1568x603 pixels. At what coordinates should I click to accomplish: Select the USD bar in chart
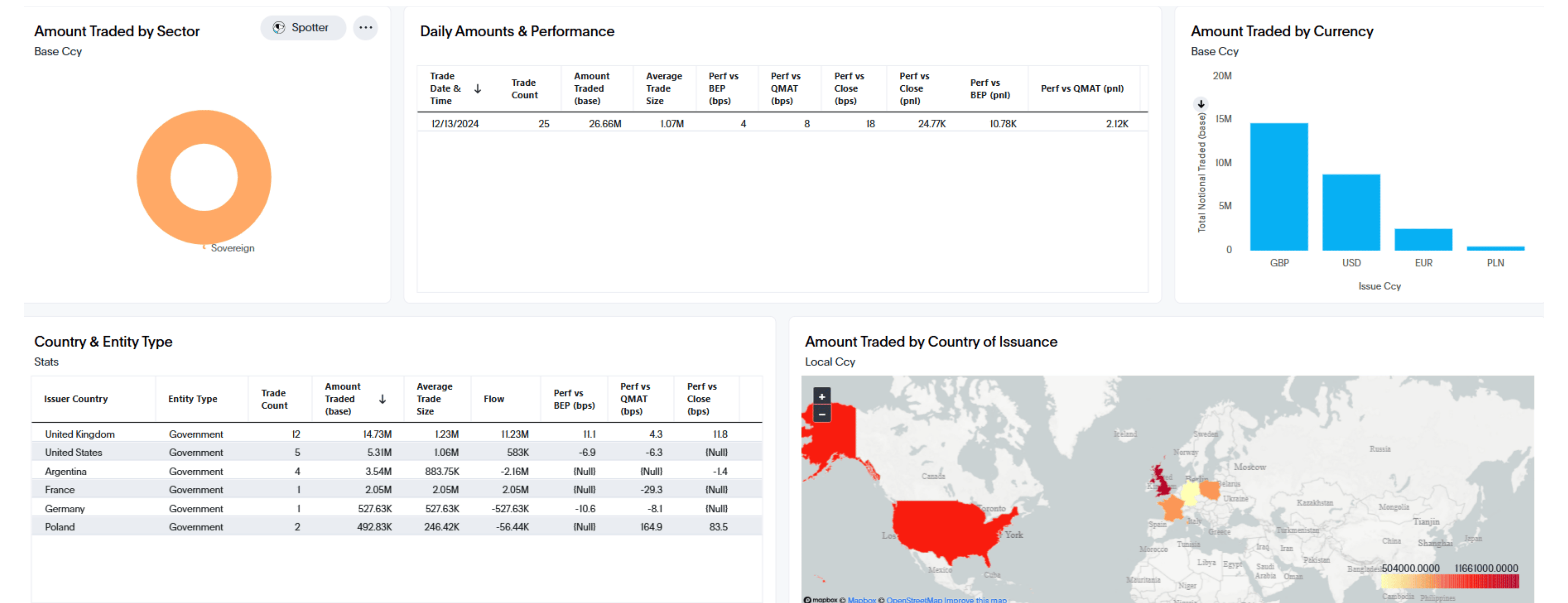click(x=1351, y=212)
